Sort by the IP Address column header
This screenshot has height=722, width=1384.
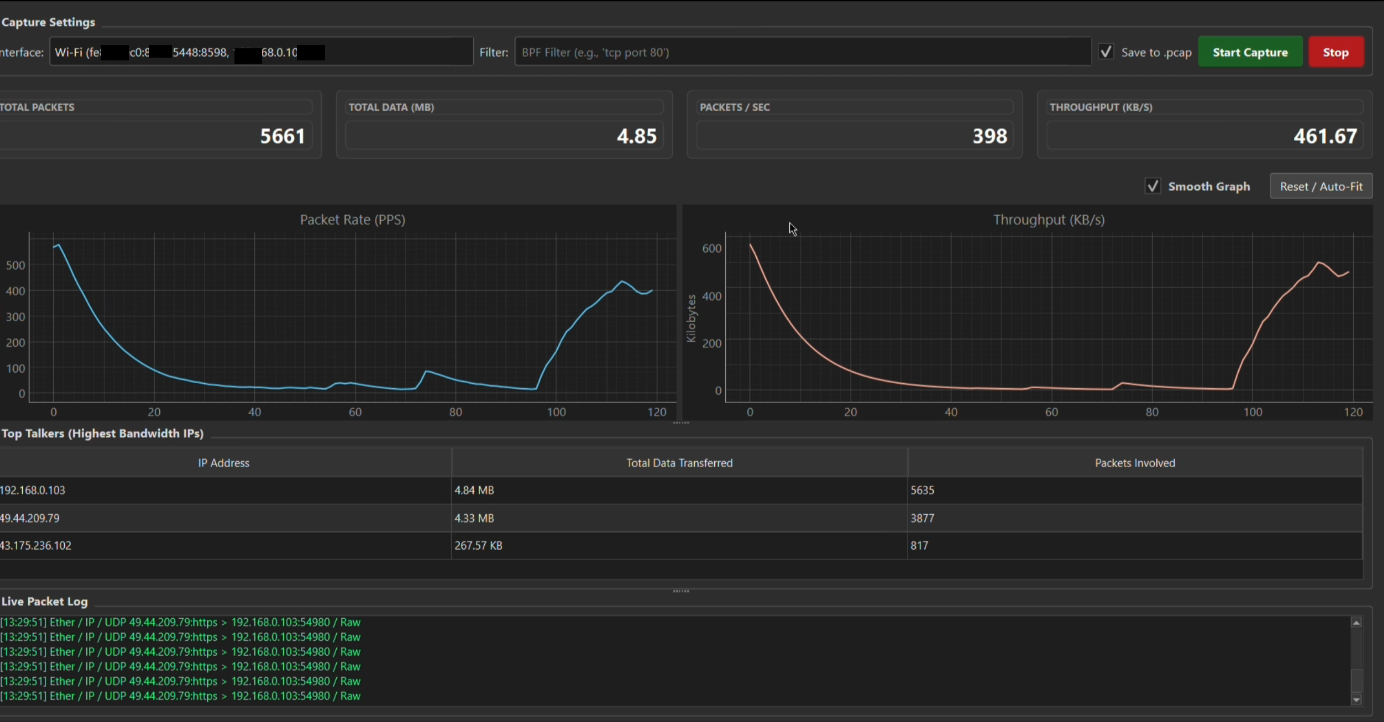(x=224, y=463)
